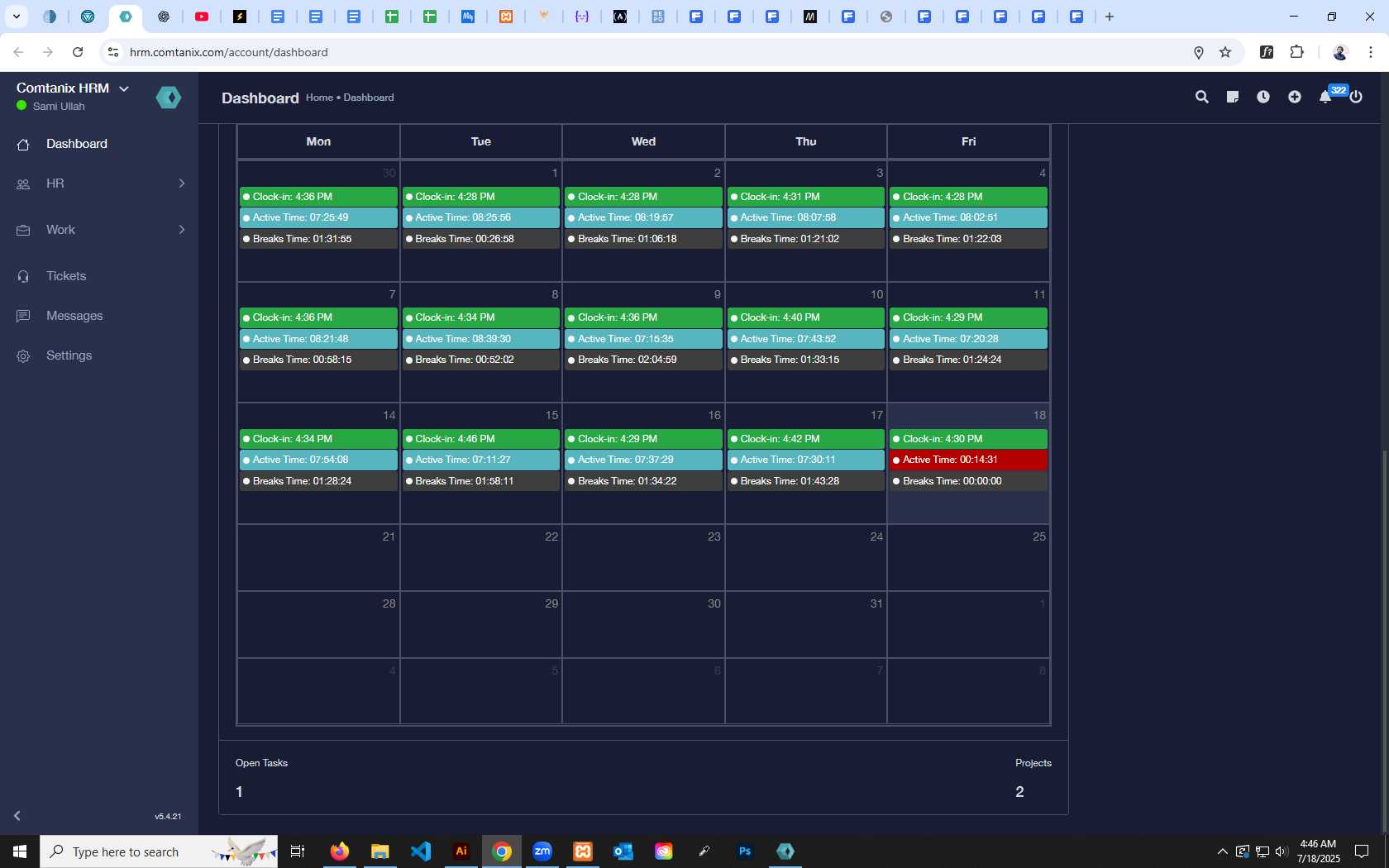Click Sami Ullah user name in sidebar
This screenshot has height=868, width=1389.
point(59,107)
